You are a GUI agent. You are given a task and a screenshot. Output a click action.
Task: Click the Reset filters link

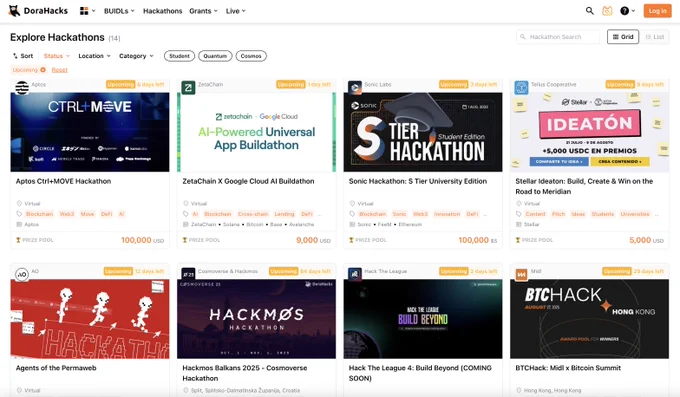(59, 70)
